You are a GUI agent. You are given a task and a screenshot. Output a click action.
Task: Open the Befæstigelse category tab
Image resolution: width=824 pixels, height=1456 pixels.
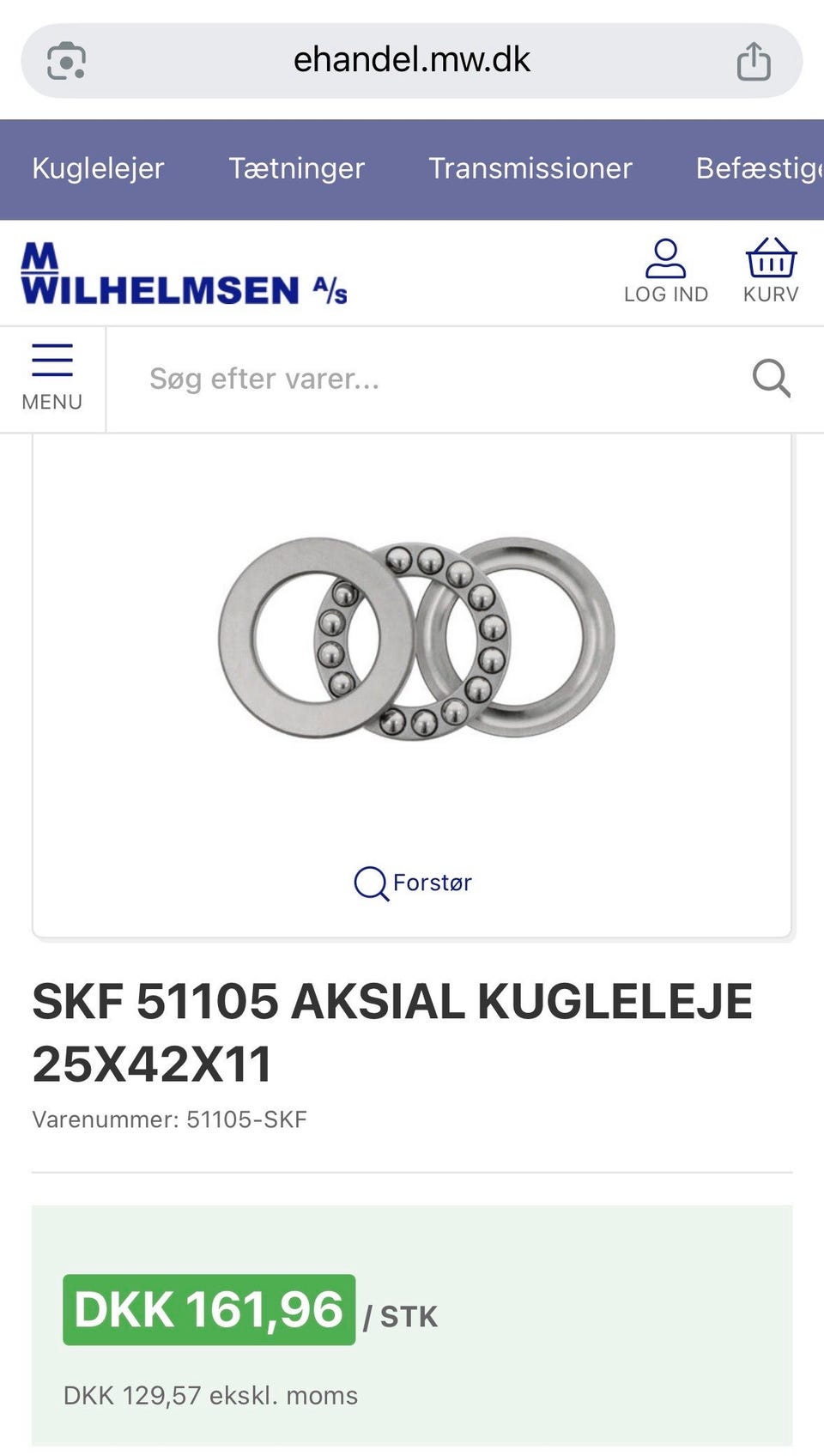point(760,168)
